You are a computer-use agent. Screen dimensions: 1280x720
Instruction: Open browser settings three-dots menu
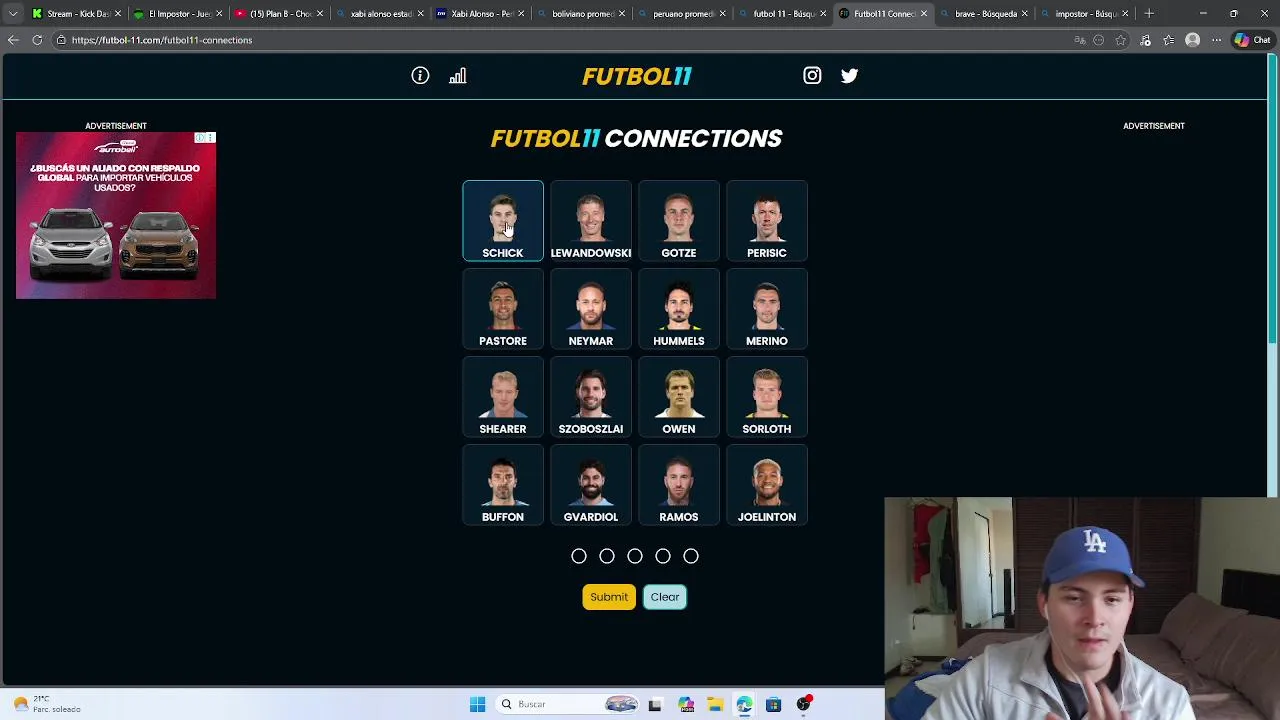[x=1216, y=40]
